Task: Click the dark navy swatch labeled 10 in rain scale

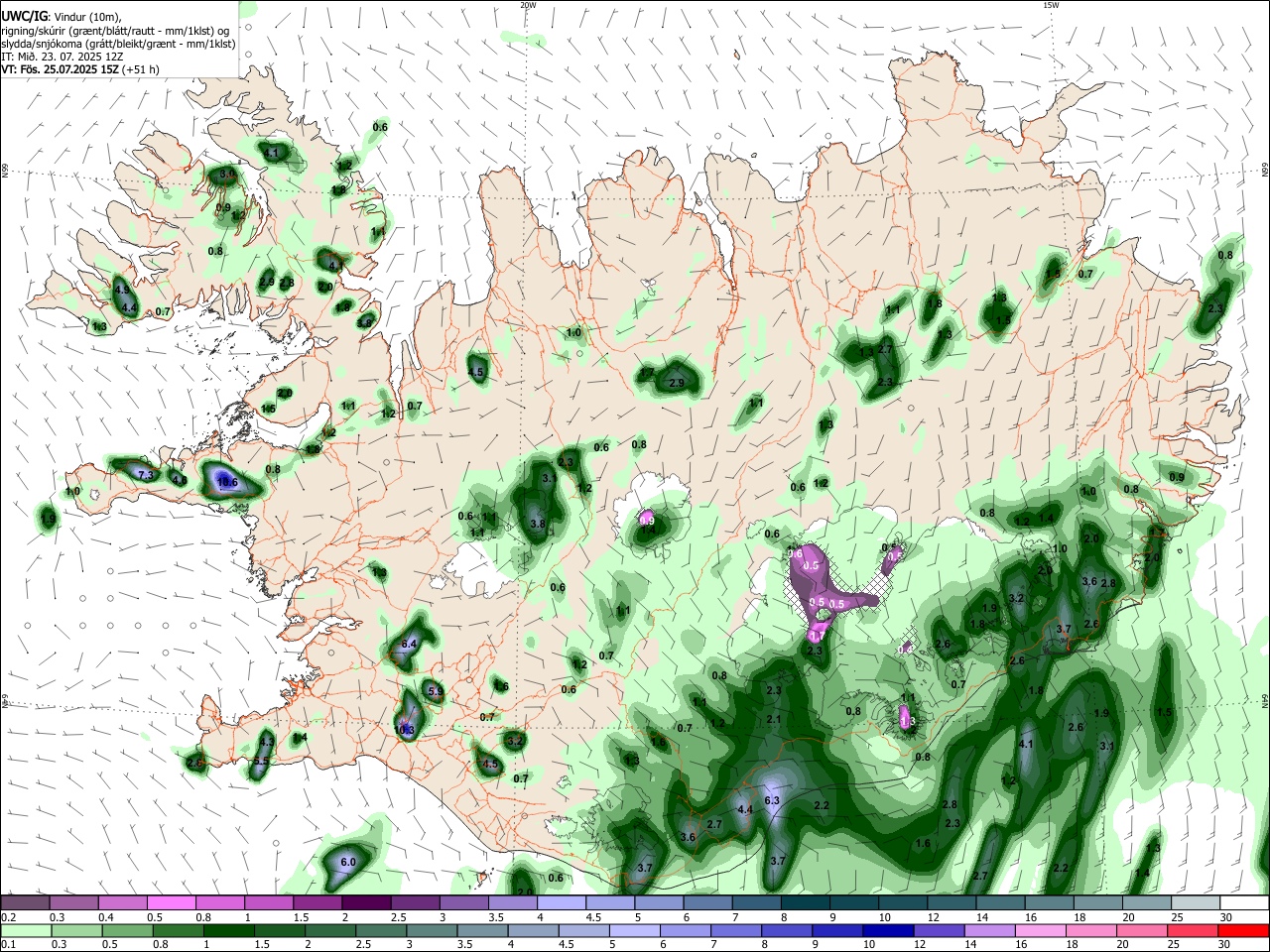Action: (888, 930)
